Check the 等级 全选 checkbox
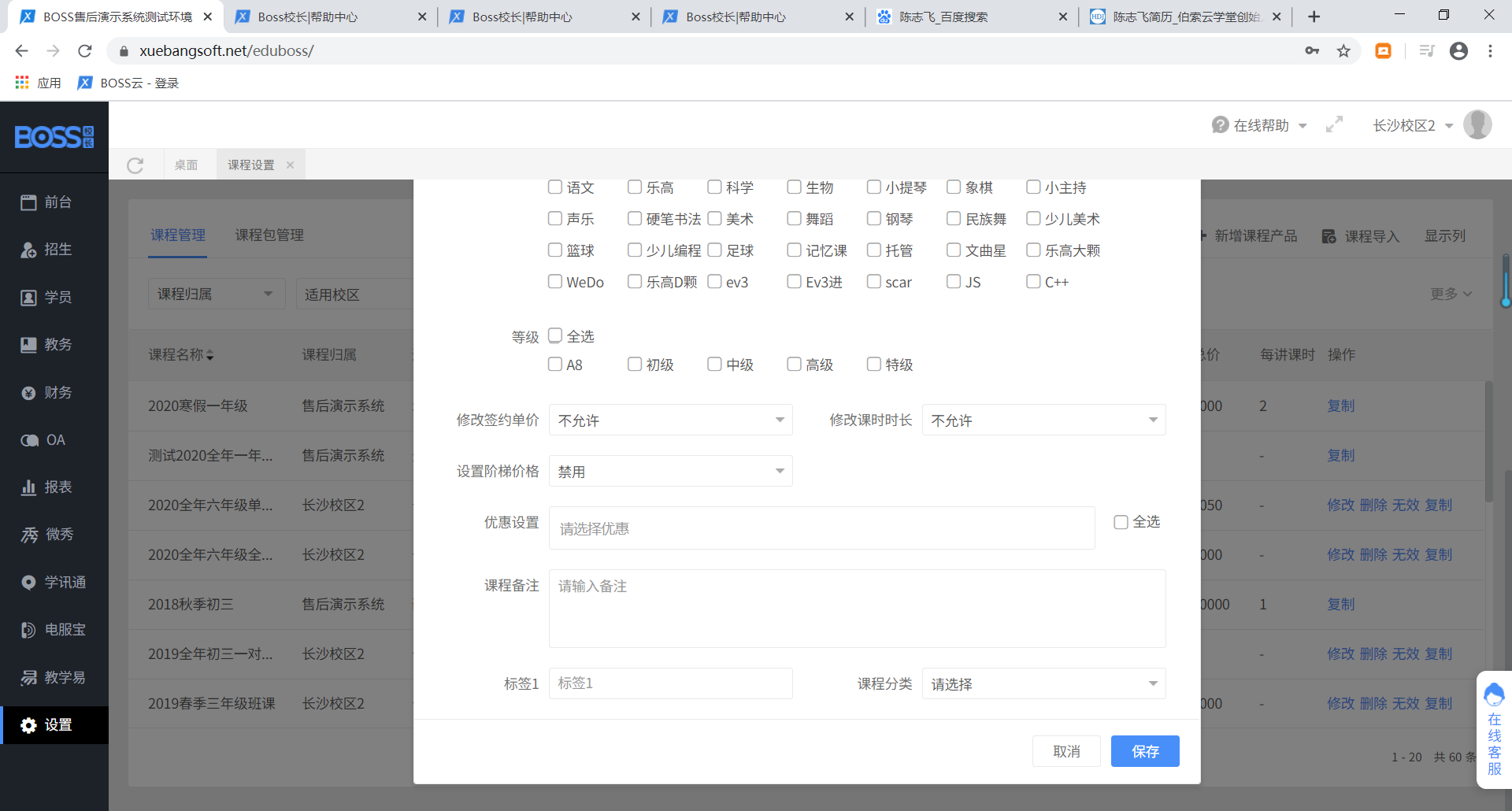The height and width of the screenshot is (811, 1512). click(555, 335)
